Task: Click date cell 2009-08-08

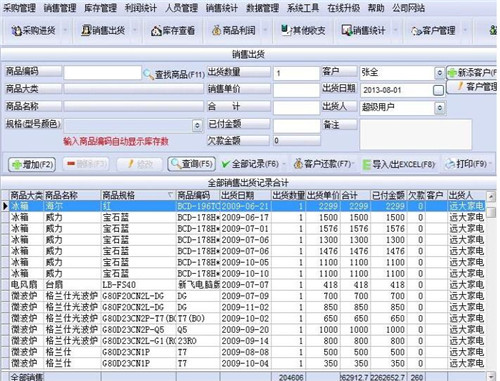Action: [x=245, y=352]
